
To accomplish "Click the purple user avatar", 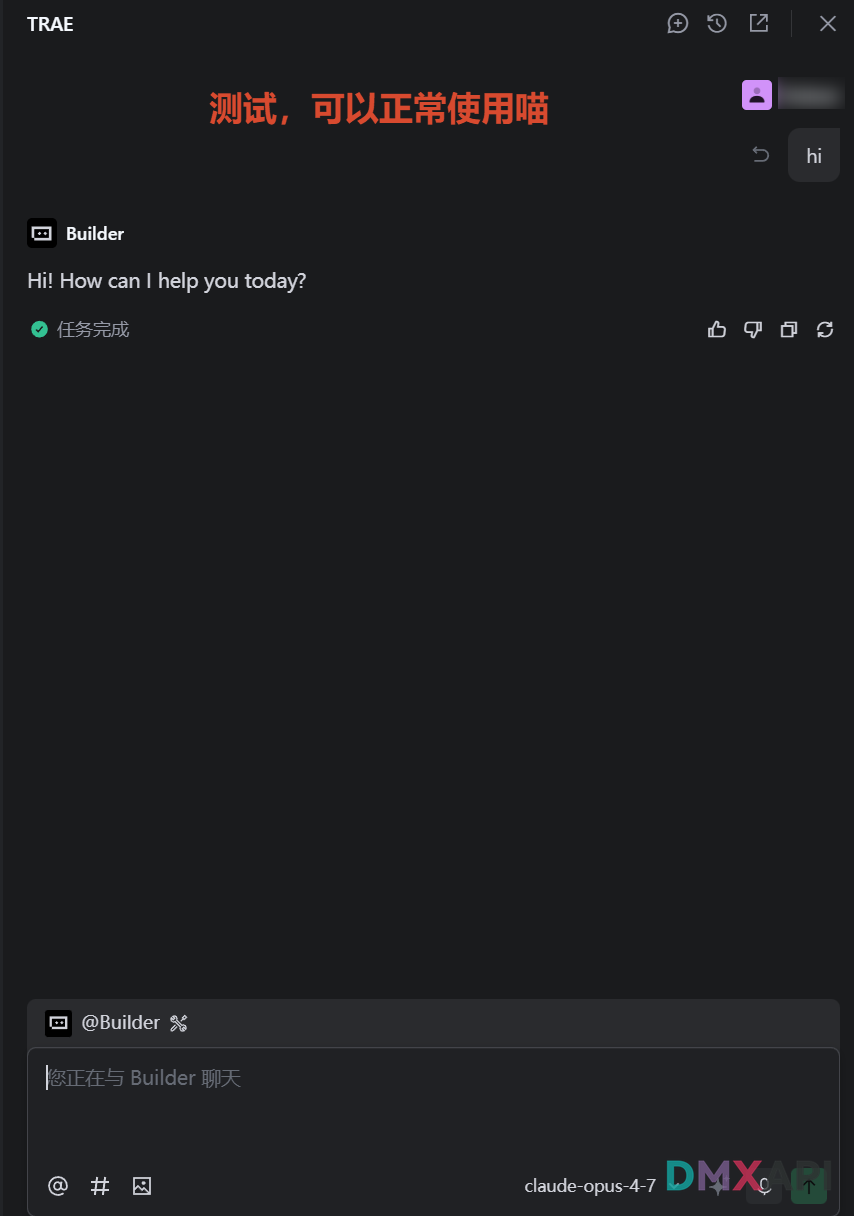I will [x=757, y=95].
